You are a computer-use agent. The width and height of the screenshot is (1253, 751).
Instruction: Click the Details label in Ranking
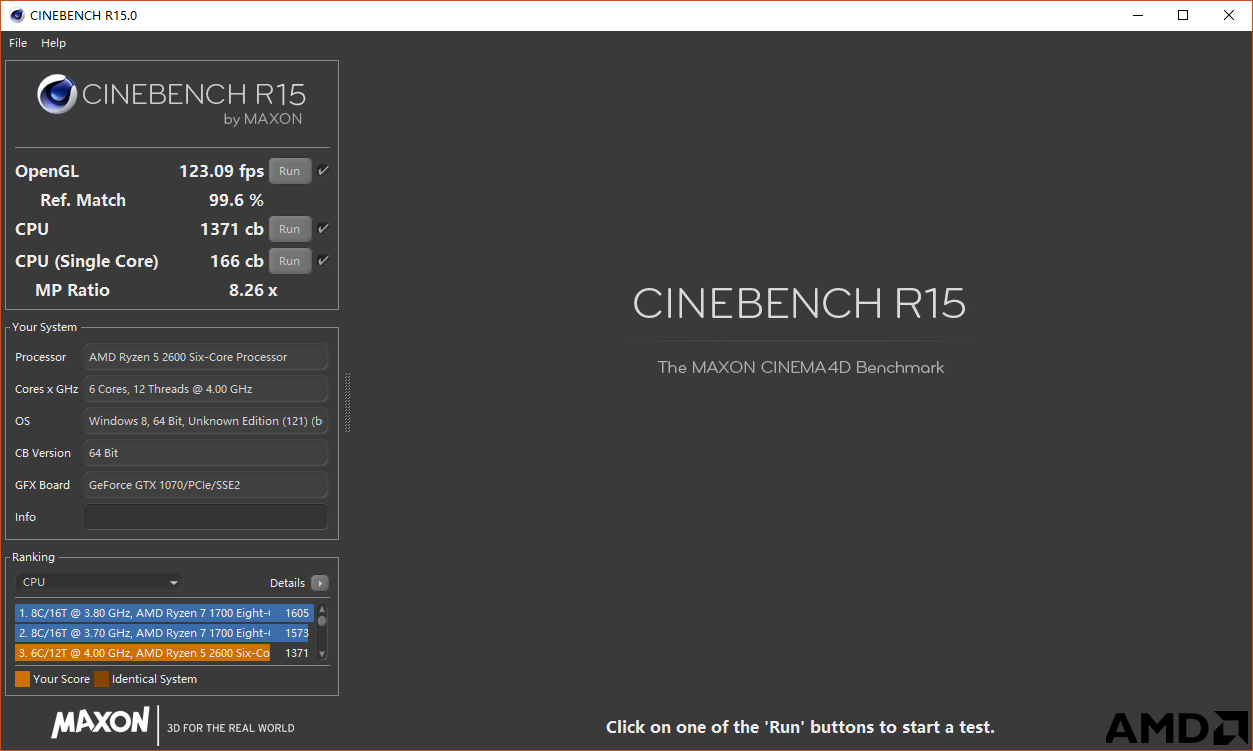(287, 583)
